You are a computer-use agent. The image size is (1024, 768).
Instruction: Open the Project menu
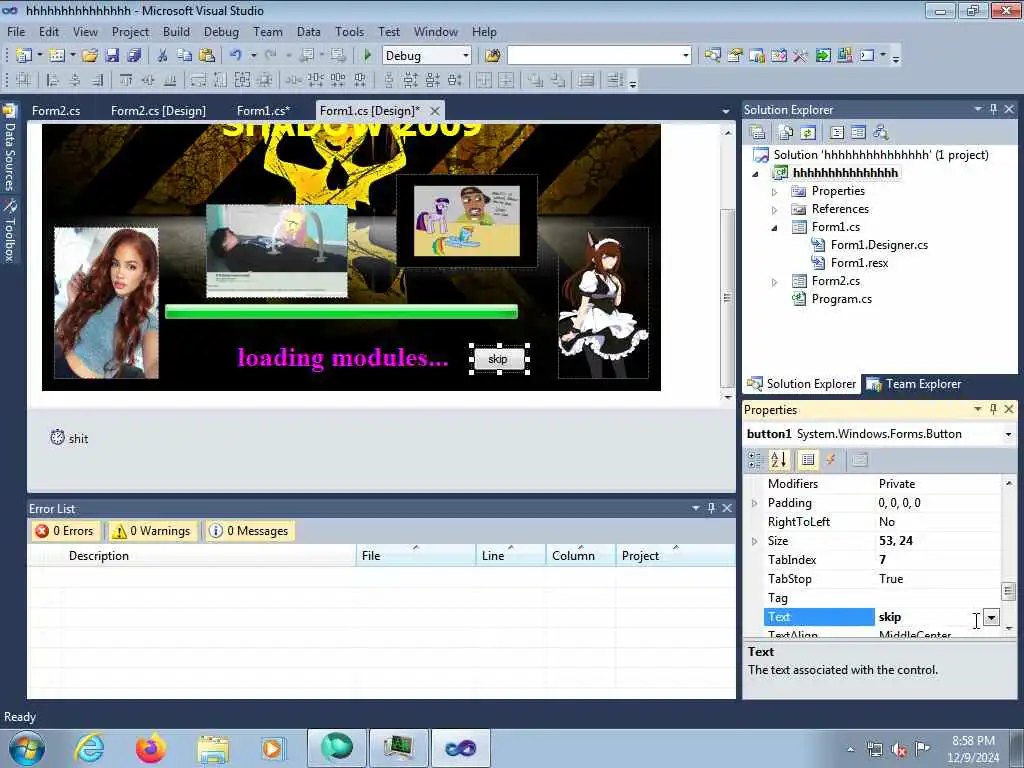[130, 31]
